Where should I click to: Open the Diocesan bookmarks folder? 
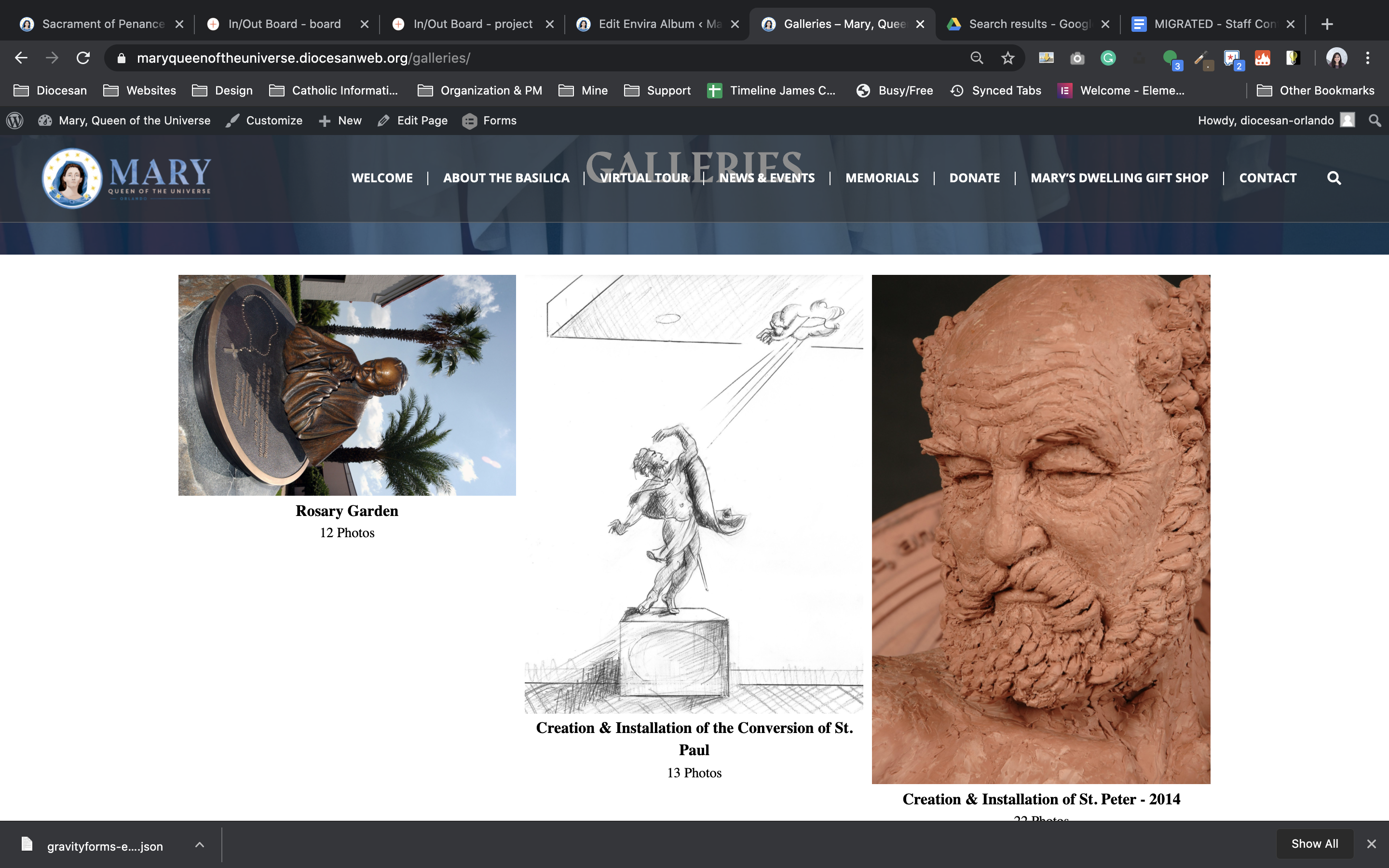click(51, 91)
